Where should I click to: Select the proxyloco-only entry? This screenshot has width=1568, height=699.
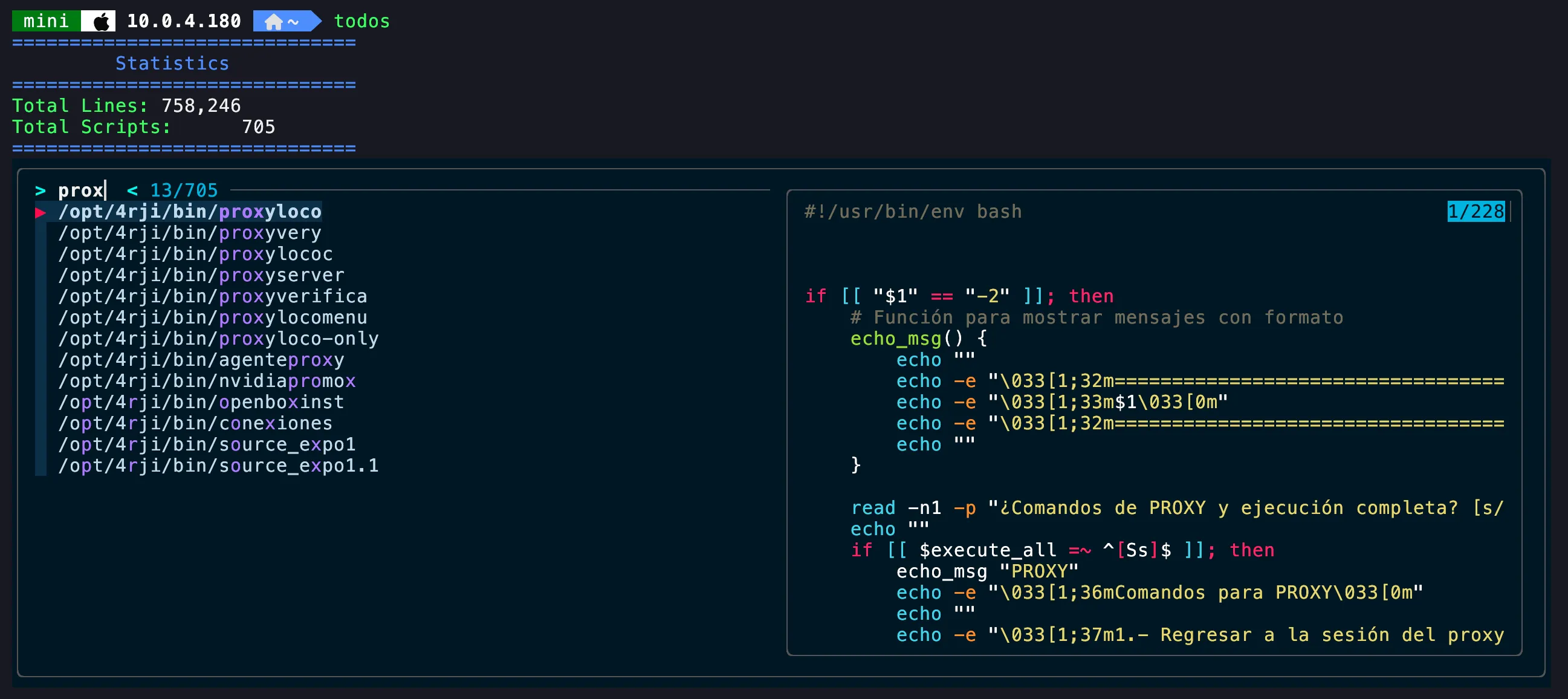[x=218, y=339]
